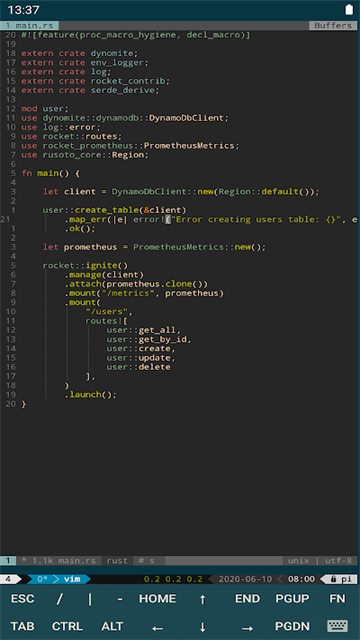This screenshot has height=640, width=360.
Task: Tap the pipe character key
Action: point(90,599)
